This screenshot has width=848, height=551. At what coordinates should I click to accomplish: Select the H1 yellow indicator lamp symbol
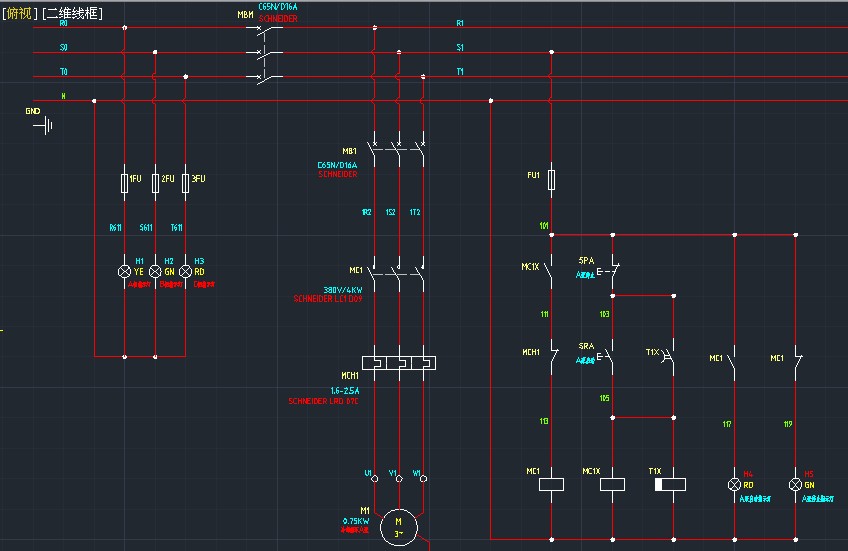pos(125,271)
